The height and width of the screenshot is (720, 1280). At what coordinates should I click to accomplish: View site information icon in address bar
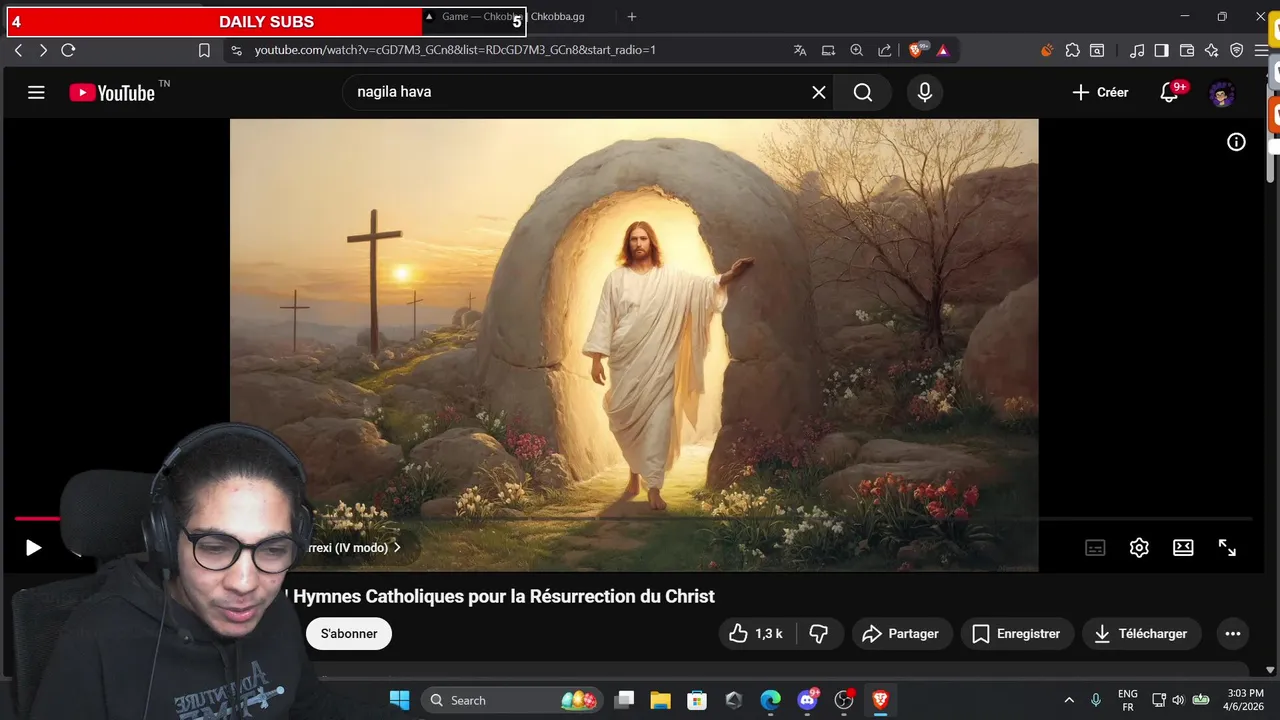click(236, 50)
